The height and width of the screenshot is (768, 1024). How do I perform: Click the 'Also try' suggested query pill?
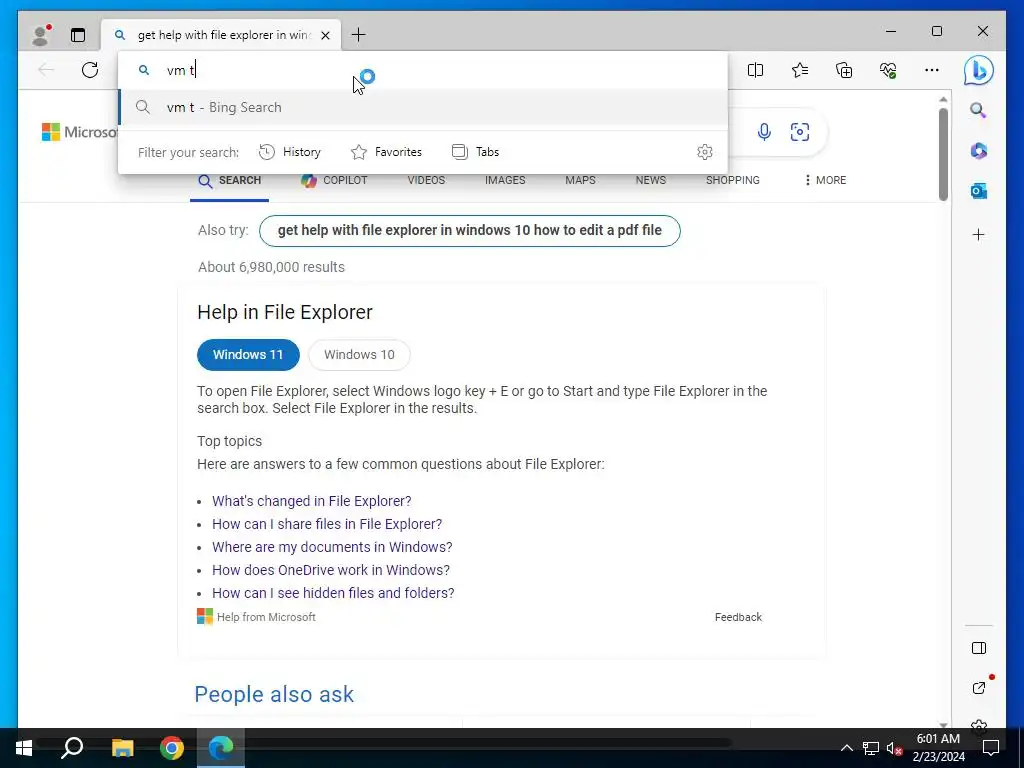(470, 231)
